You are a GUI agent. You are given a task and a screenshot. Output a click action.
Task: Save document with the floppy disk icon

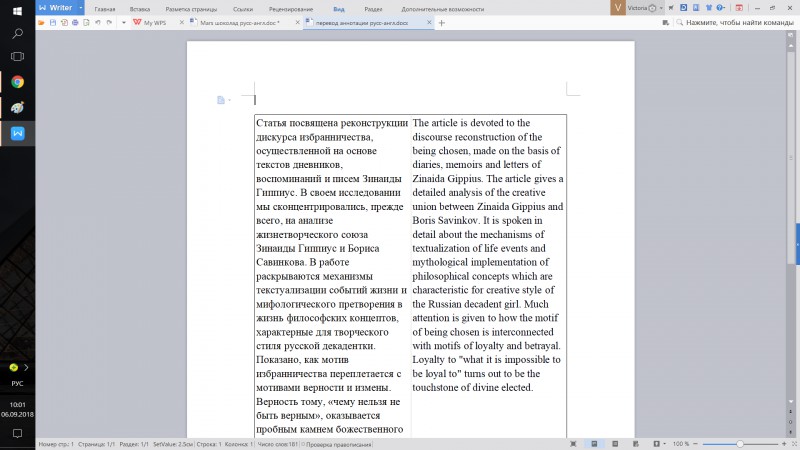[53, 22]
